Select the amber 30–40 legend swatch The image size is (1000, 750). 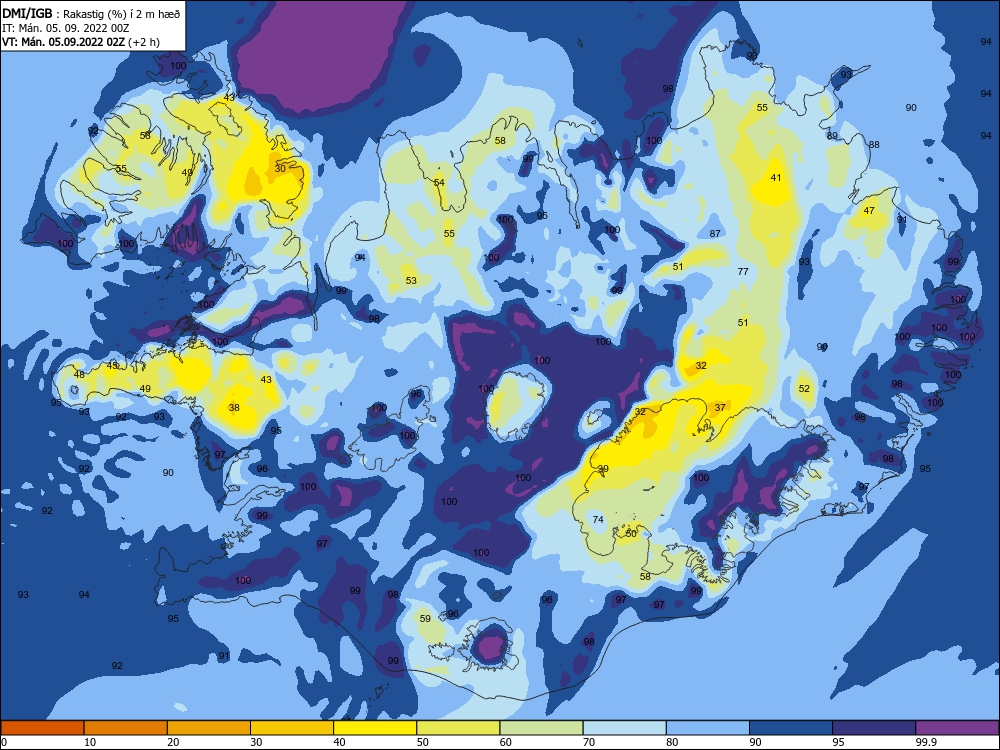click(x=292, y=728)
